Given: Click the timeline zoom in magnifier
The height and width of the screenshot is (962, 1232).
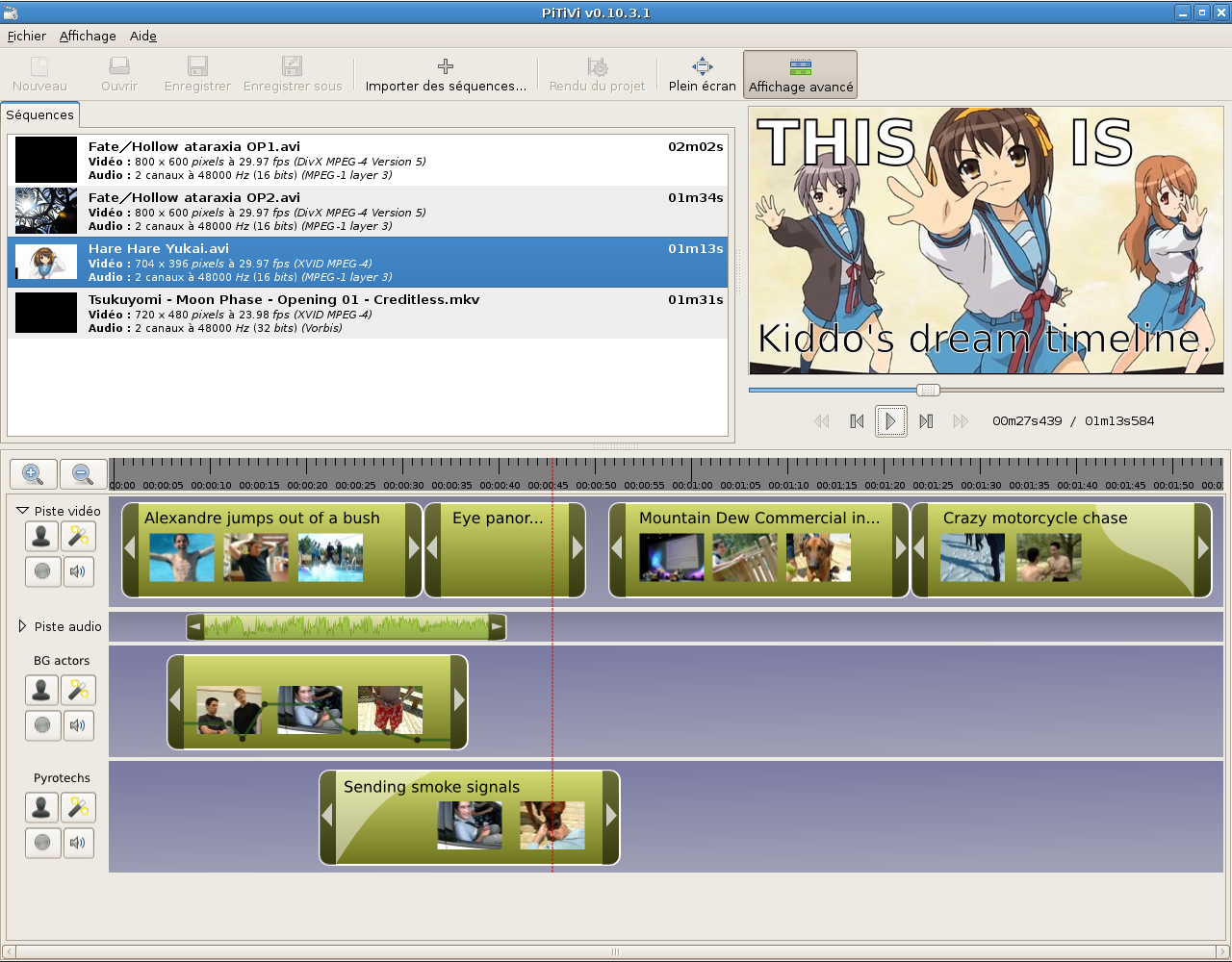Looking at the screenshot, I should coord(33,474).
